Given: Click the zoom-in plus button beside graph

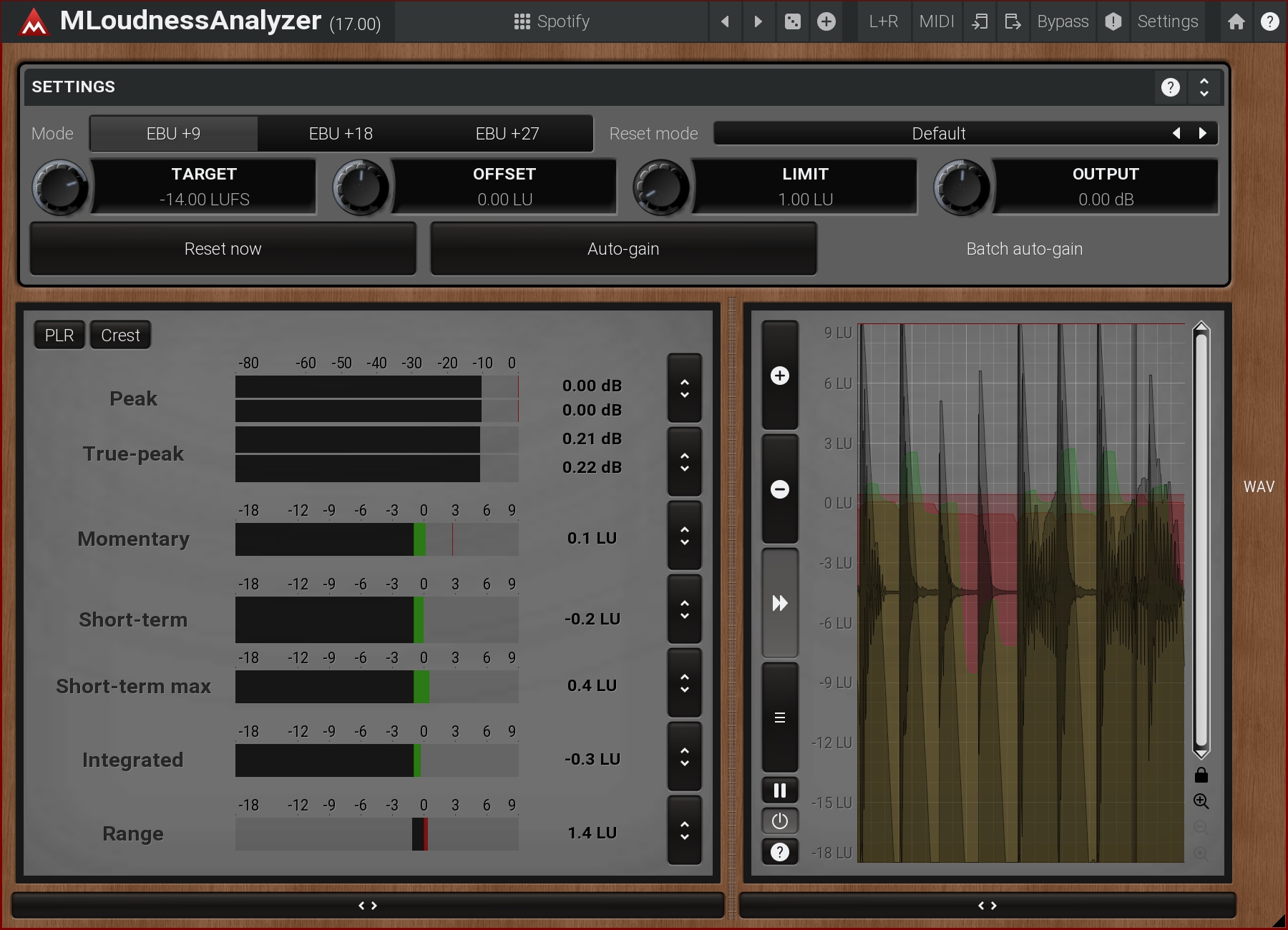Looking at the screenshot, I should point(779,376).
